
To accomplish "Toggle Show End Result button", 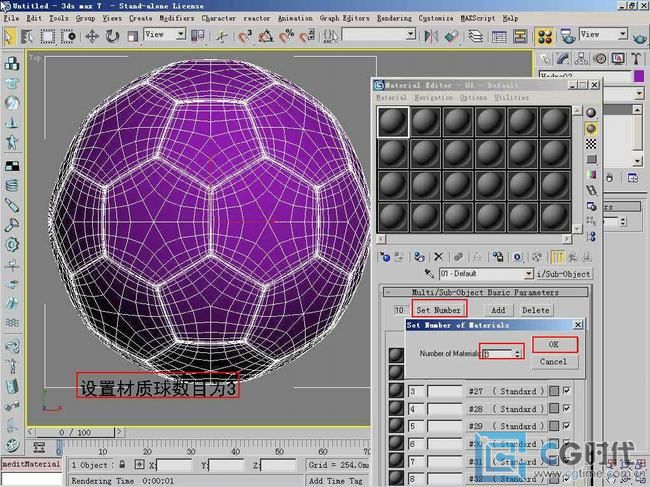I will point(558,257).
